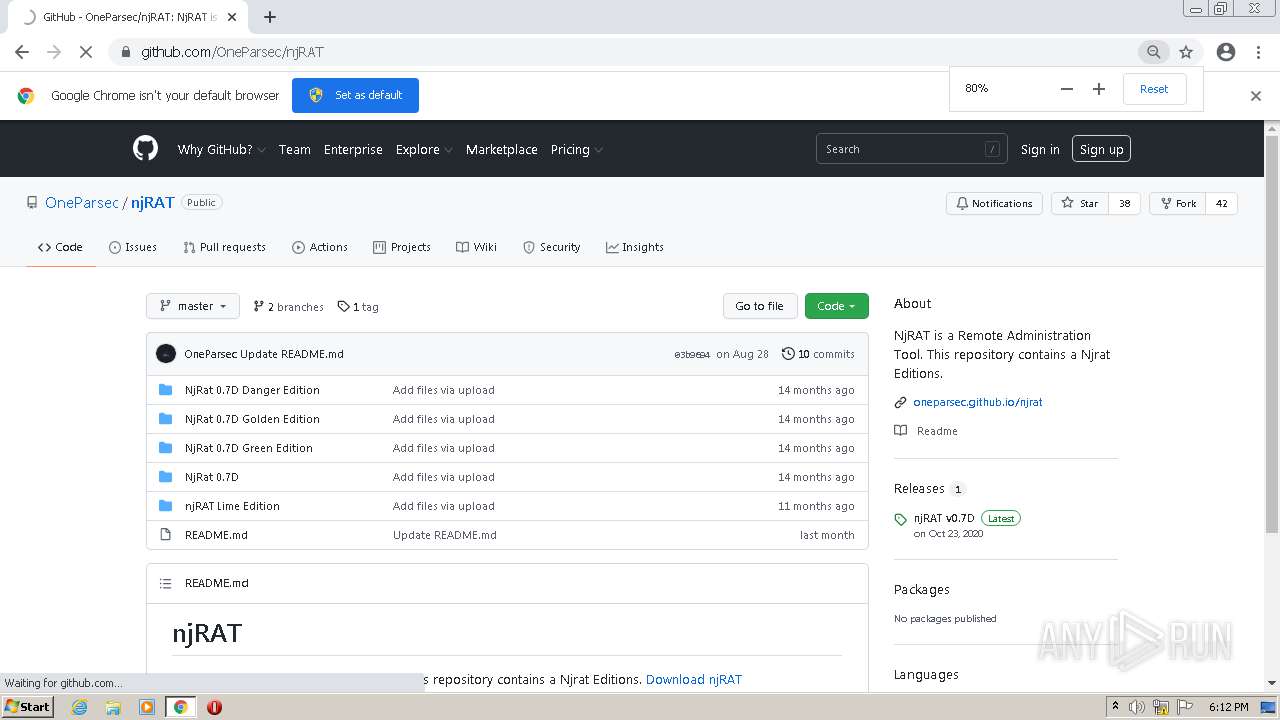View the 38 stargazers count
The height and width of the screenshot is (720, 1280).
[1124, 203]
